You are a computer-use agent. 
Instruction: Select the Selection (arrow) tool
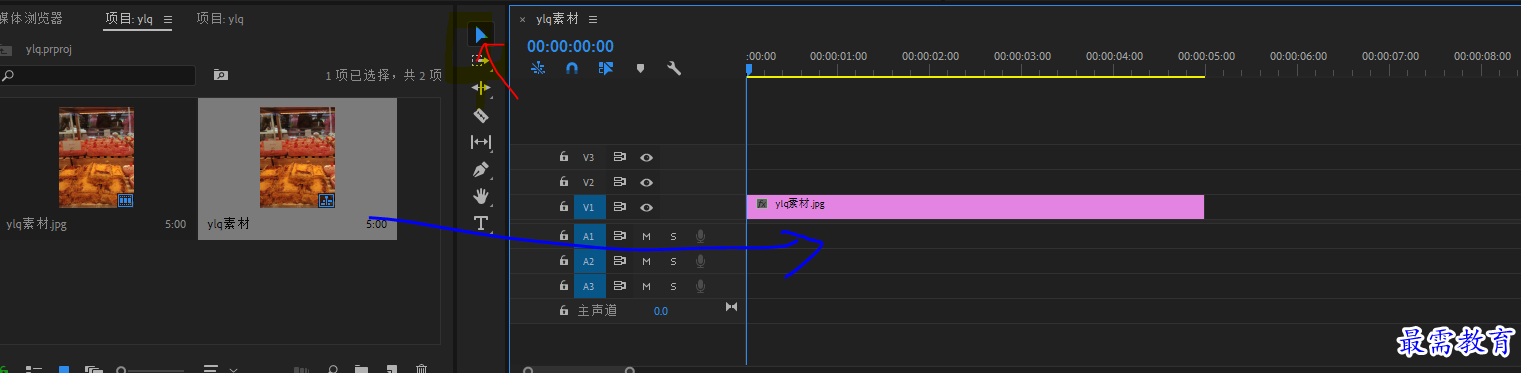[481, 36]
